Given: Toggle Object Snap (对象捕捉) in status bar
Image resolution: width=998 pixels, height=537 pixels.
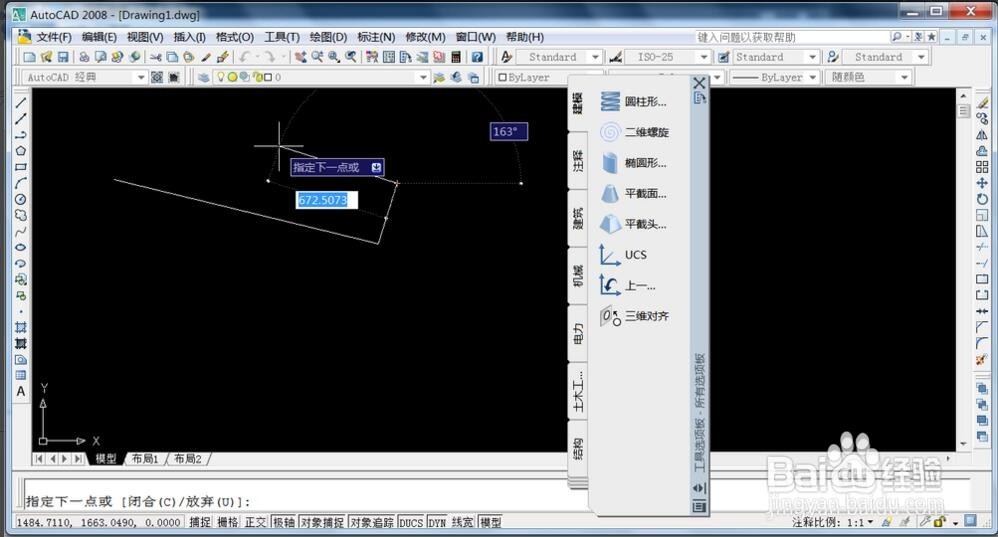Looking at the screenshot, I should [322, 522].
